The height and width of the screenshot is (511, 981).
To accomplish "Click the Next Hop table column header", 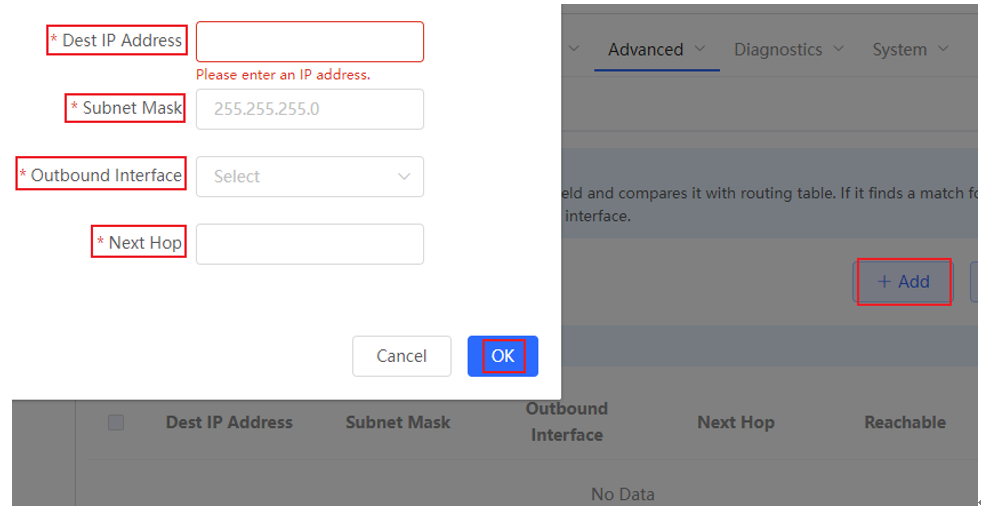I will coord(736,422).
